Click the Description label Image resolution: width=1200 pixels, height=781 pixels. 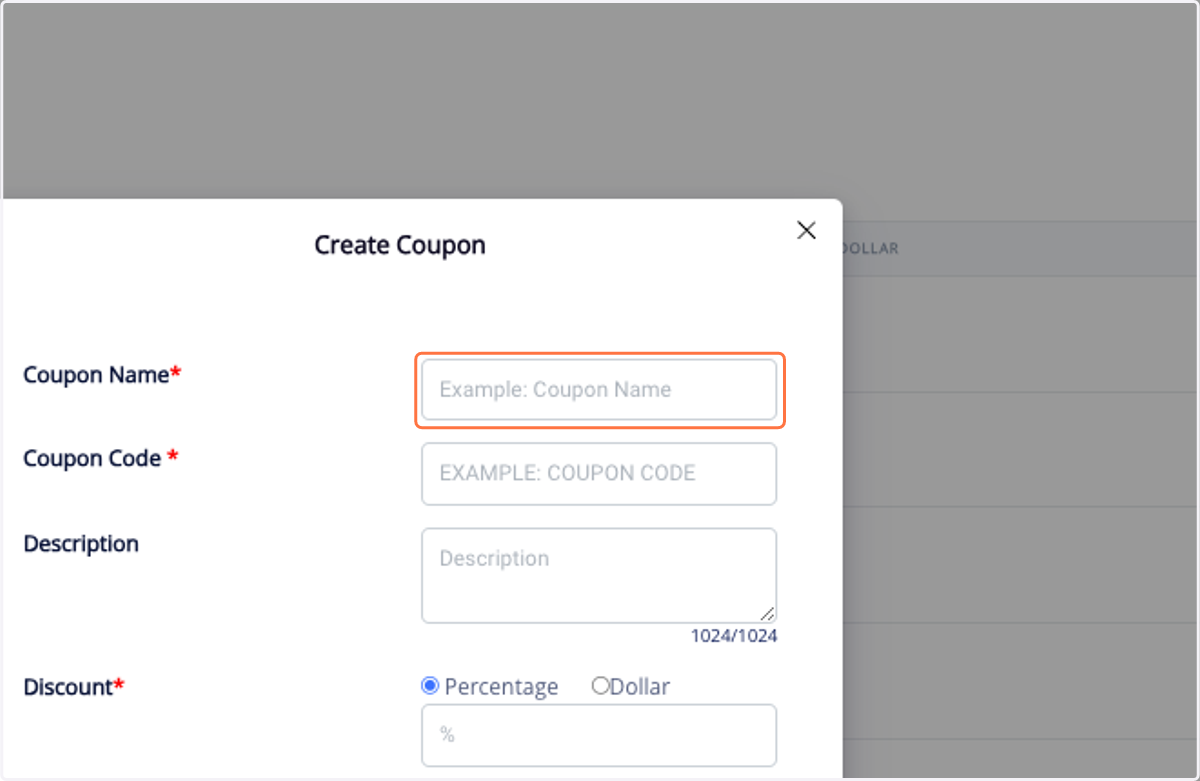(81, 544)
